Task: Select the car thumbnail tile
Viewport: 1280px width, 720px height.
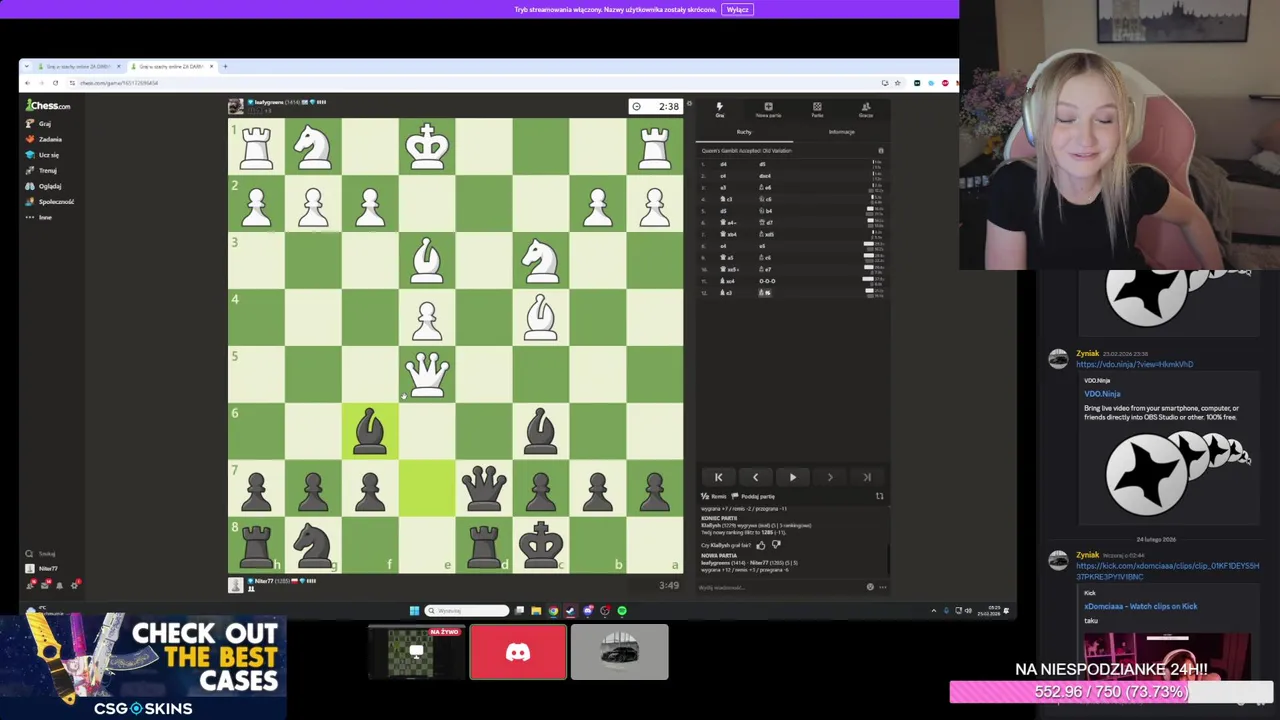Action: pyautogui.click(x=620, y=652)
